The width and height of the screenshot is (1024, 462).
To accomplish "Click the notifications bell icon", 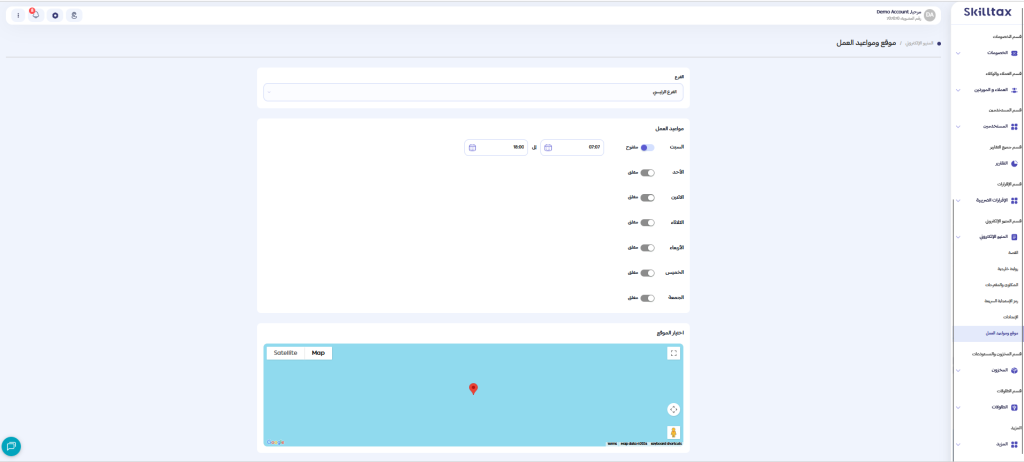I will tap(35, 15).
